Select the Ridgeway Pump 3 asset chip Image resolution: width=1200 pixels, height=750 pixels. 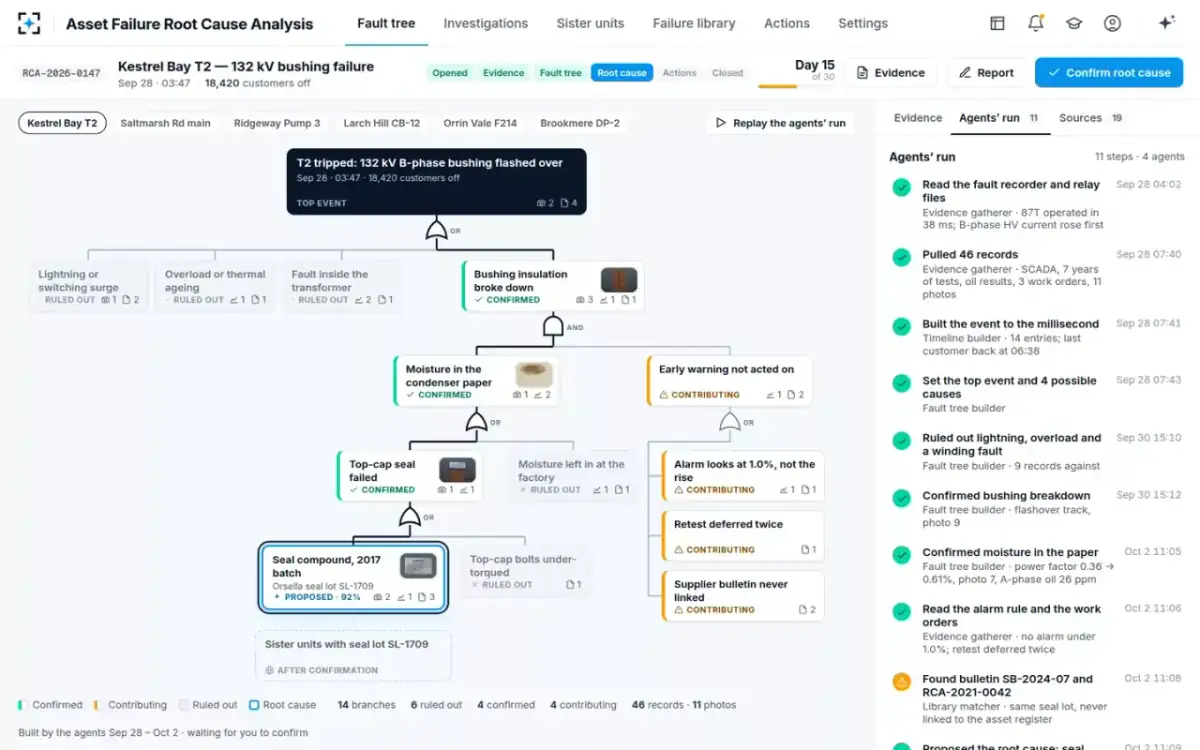[277, 123]
